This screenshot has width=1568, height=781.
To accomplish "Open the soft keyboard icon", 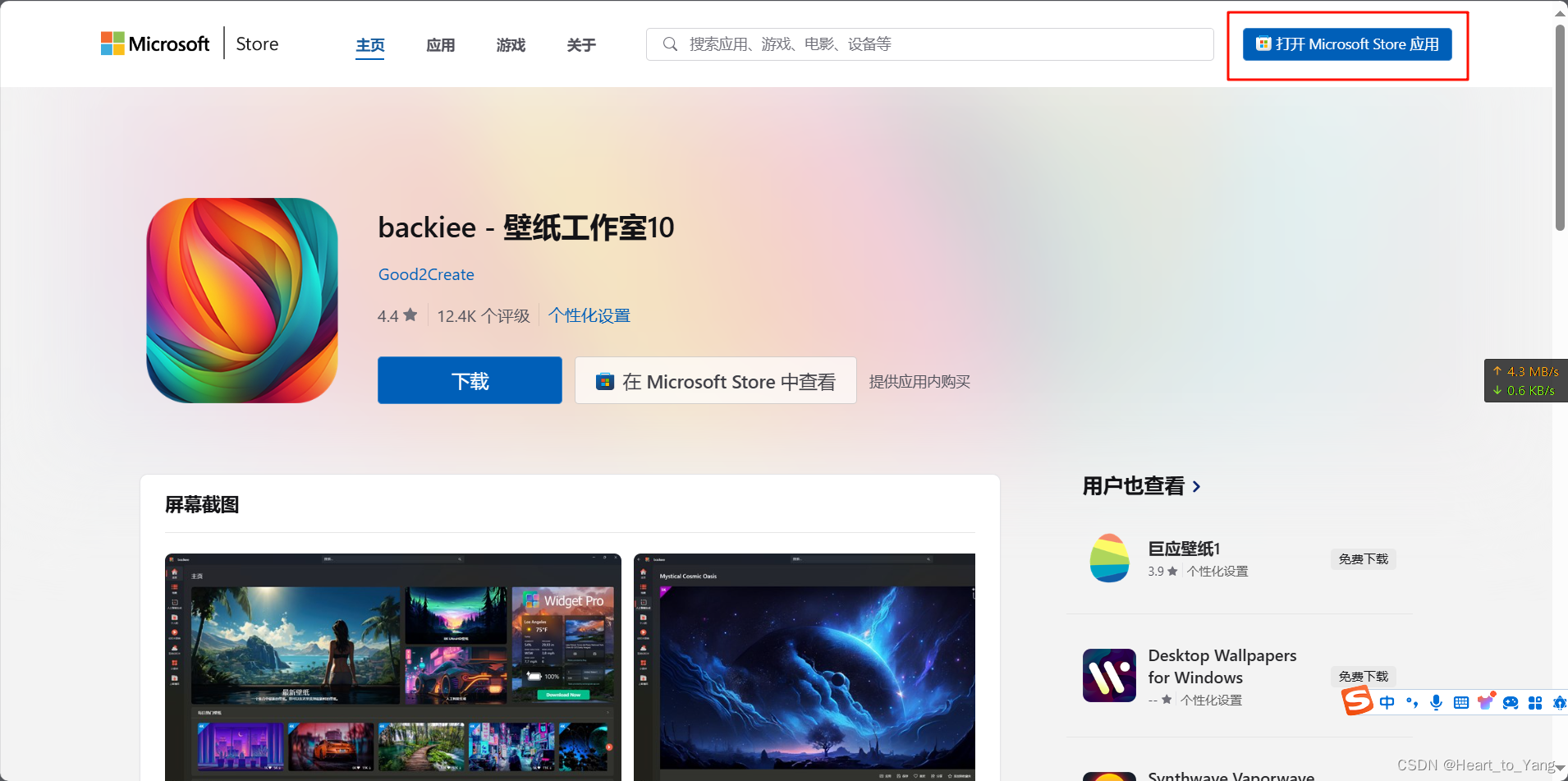I will coord(1461,703).
